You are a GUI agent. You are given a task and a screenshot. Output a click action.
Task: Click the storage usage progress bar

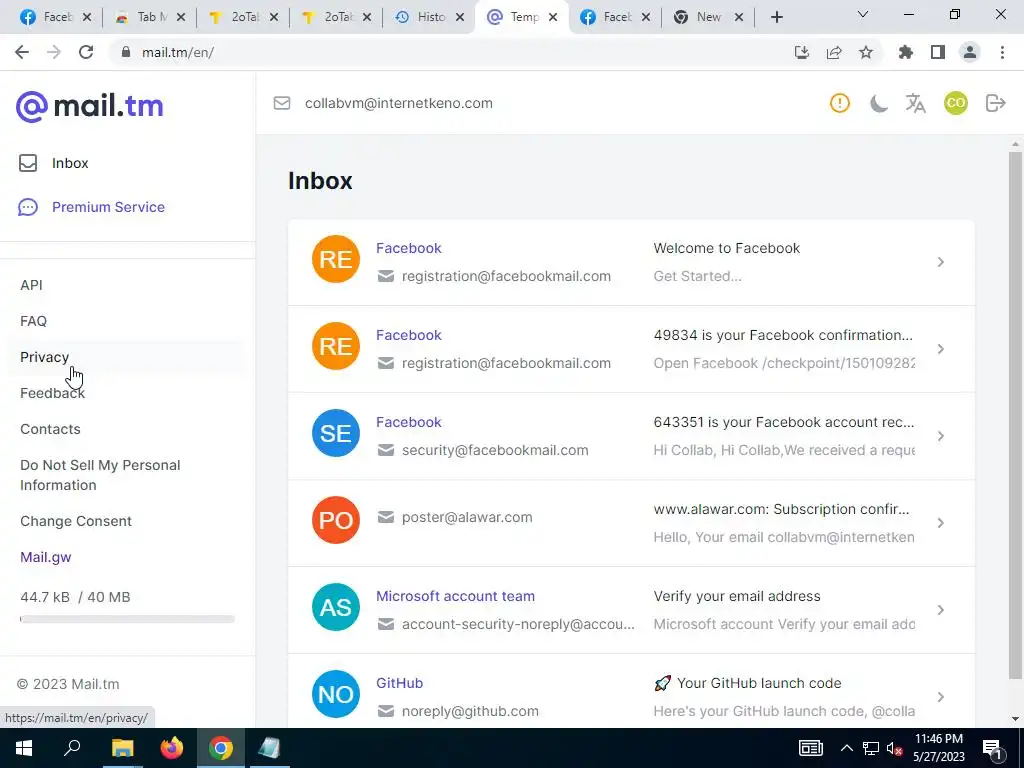(127, 618)
